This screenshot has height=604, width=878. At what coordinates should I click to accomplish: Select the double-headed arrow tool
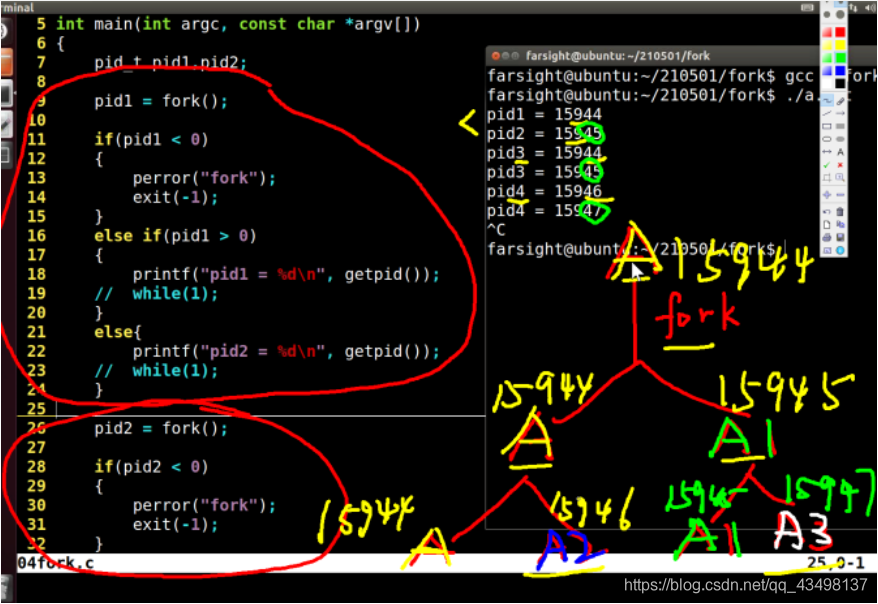click(x=827, y=152)
